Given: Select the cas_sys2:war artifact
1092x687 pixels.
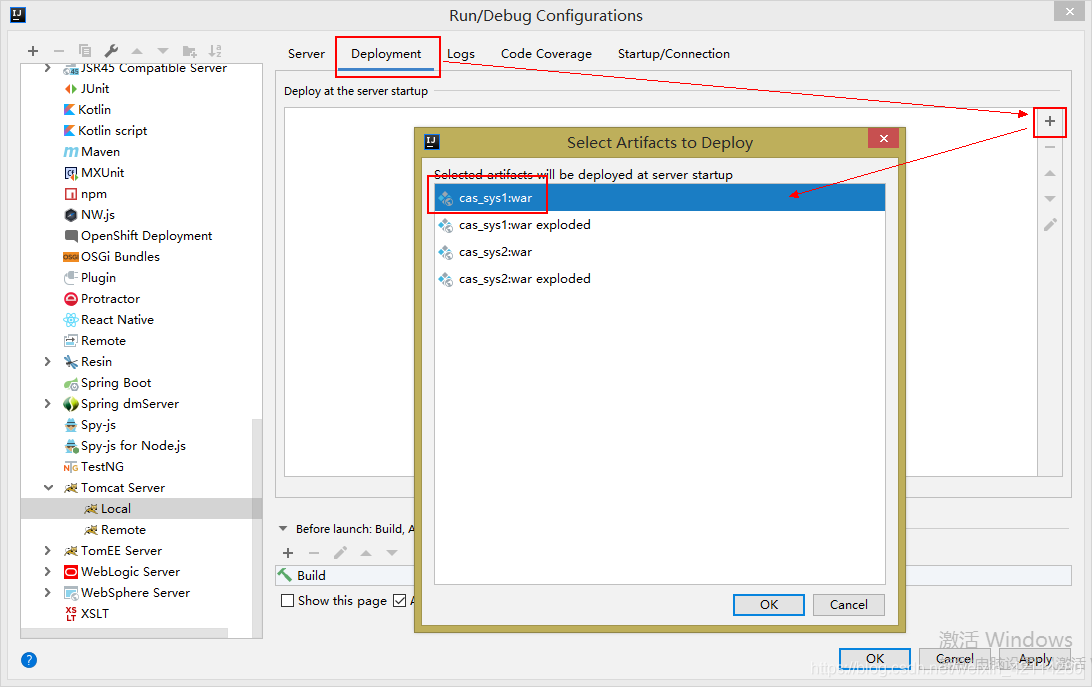Looking at the screenshot, I should click(x=660, y=252).
